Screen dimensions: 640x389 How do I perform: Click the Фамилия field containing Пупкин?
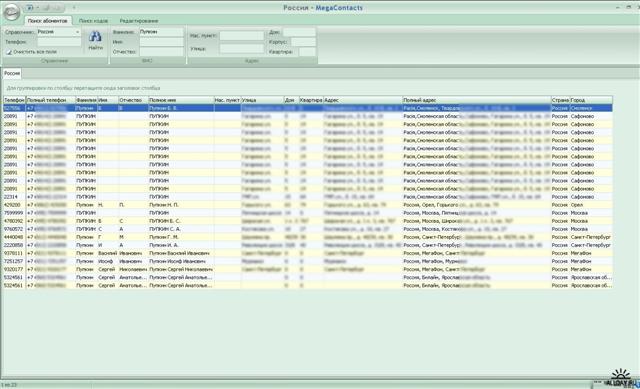point(161,32)
